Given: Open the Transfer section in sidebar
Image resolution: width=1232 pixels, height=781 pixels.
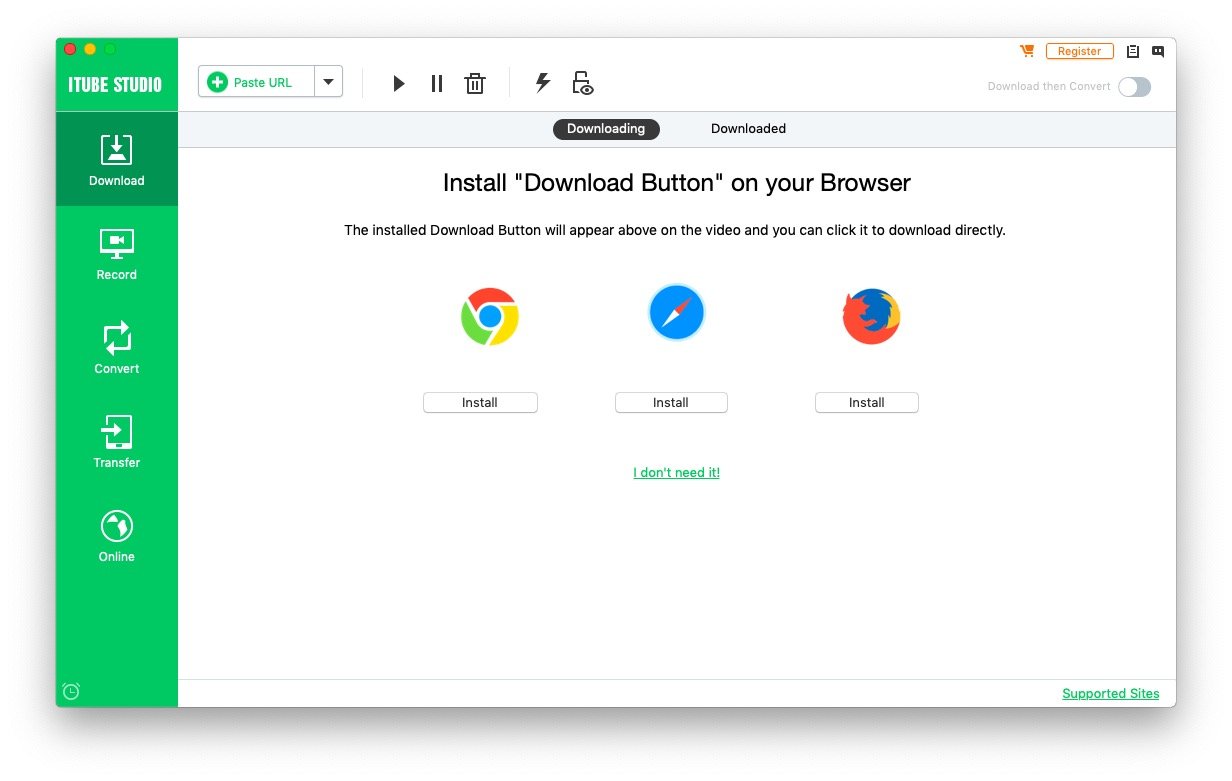Looking at the screenshot, I should [x=117, y=442].
